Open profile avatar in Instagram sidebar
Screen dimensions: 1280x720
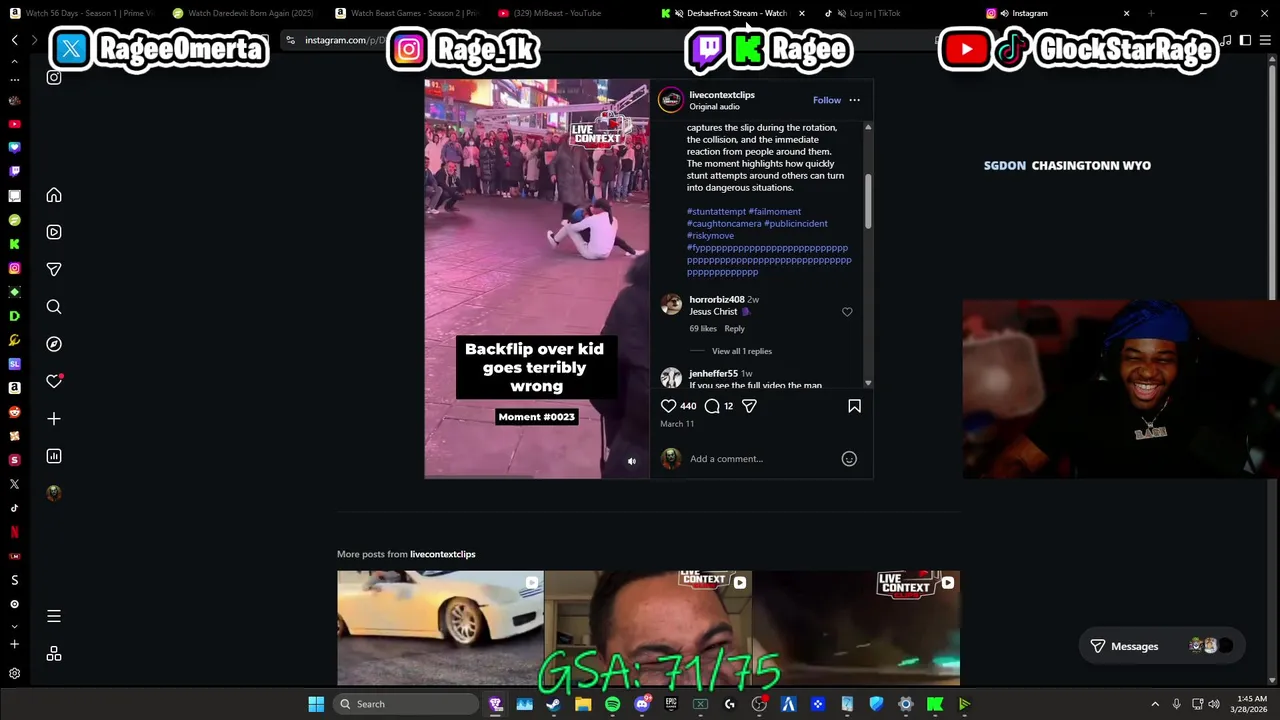(x=54, y=493)
